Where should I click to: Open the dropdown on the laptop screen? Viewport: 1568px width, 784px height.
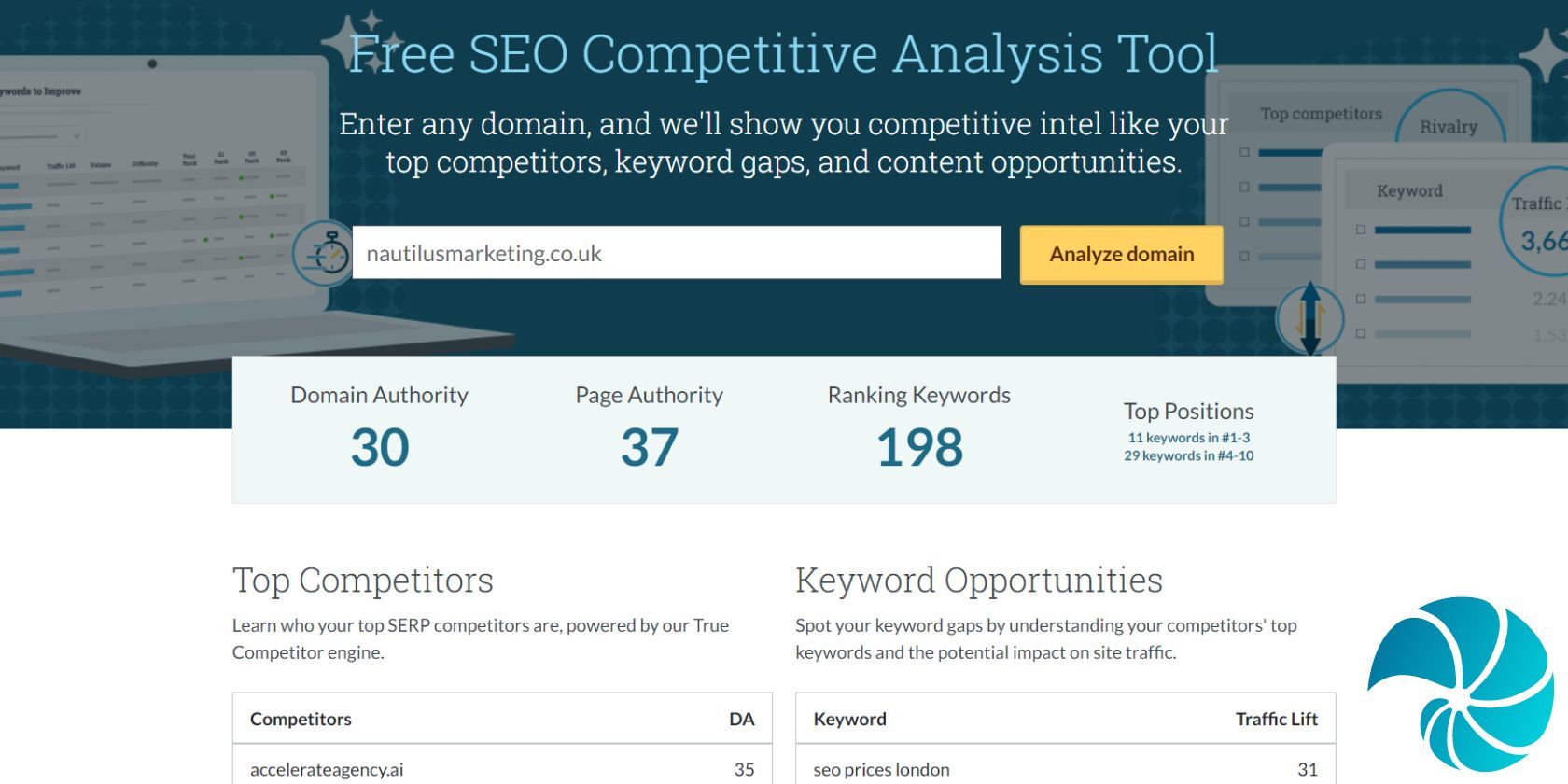[77, 136]
